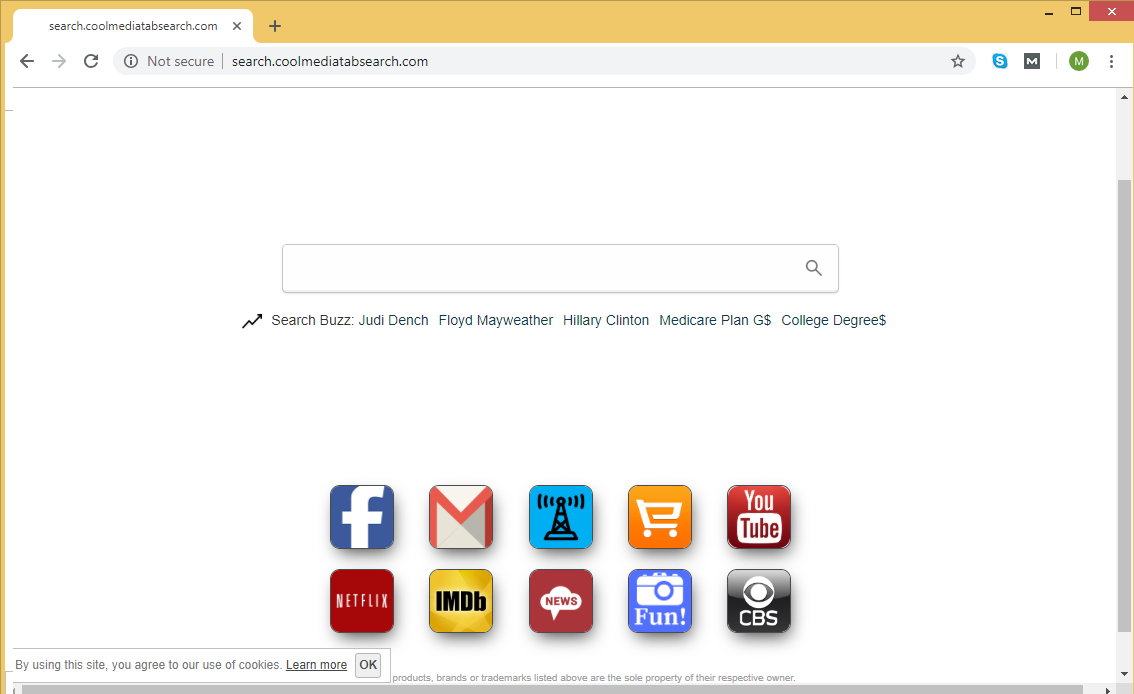Click the horizontal scrollbar at the bottom

point(552,690)
